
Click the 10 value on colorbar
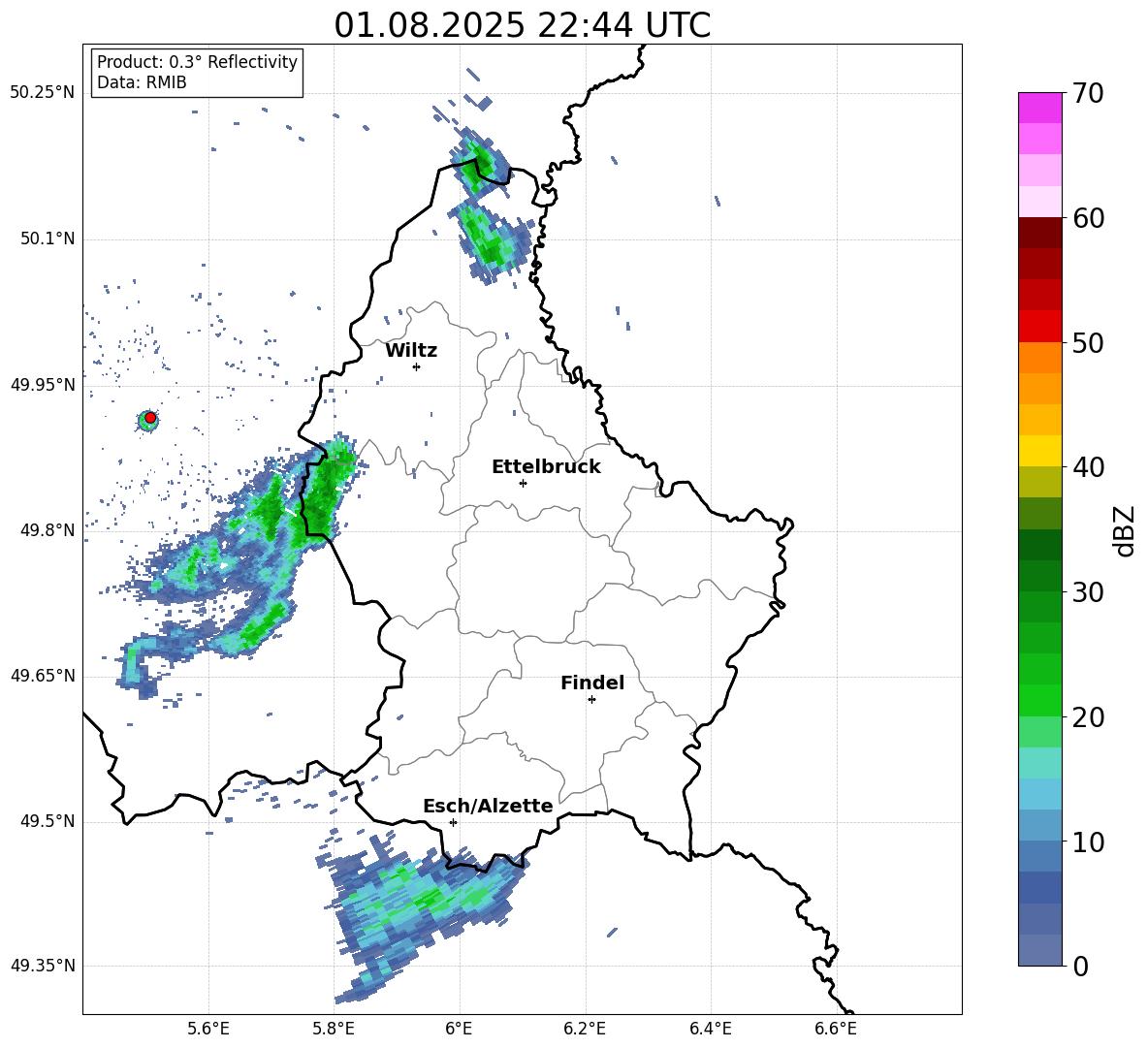(x=1088, y=842)
